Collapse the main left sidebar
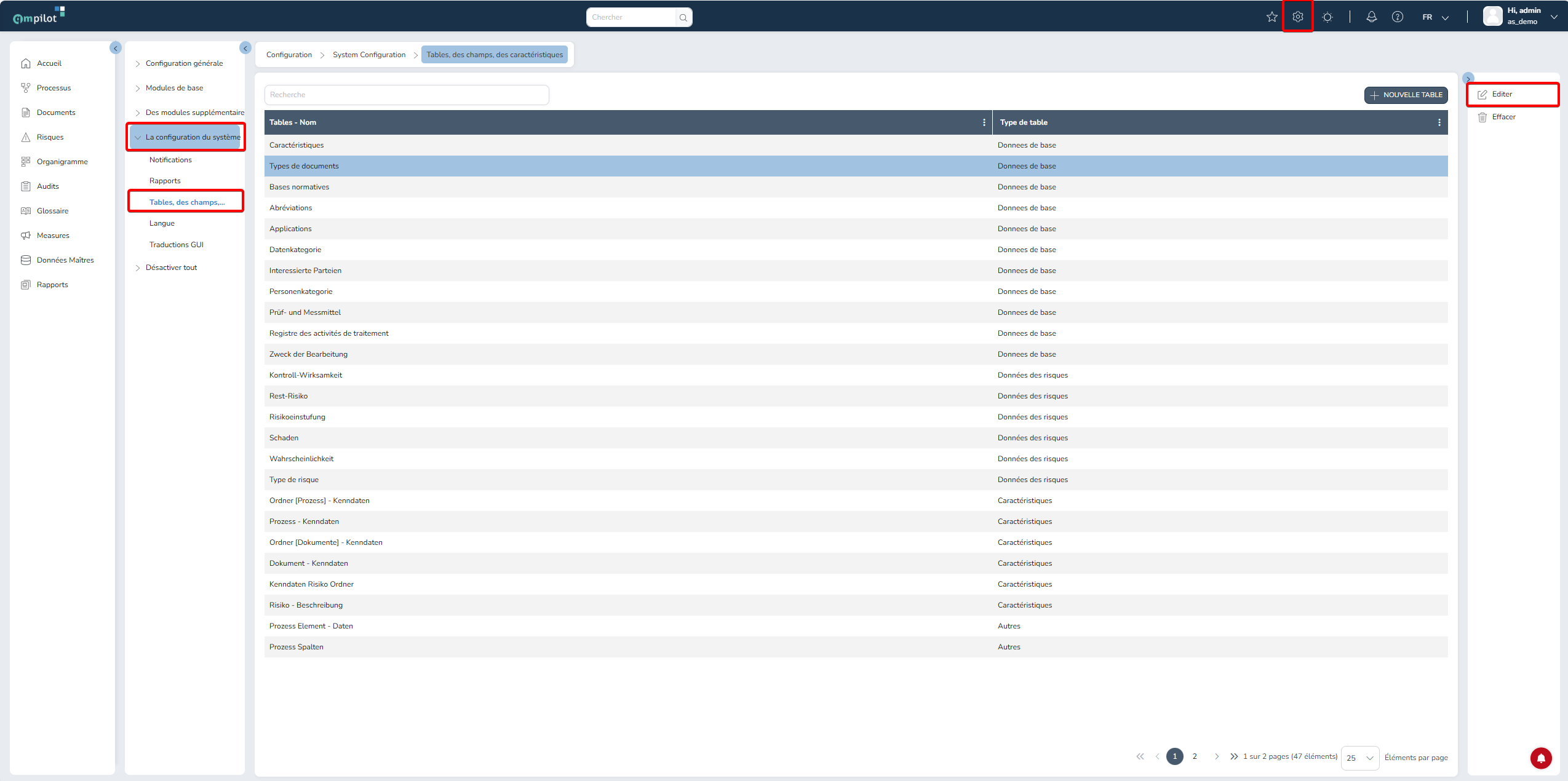This screenshot has width=1568, height=781. click(116, 48)
